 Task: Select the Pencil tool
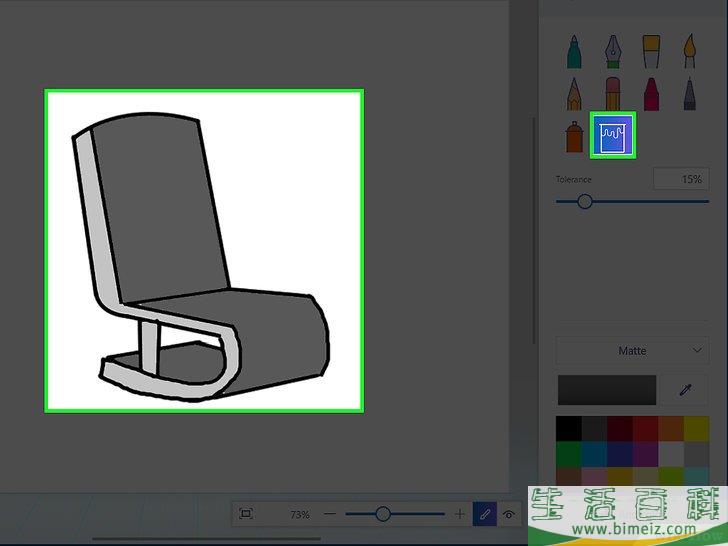[575, 95]
